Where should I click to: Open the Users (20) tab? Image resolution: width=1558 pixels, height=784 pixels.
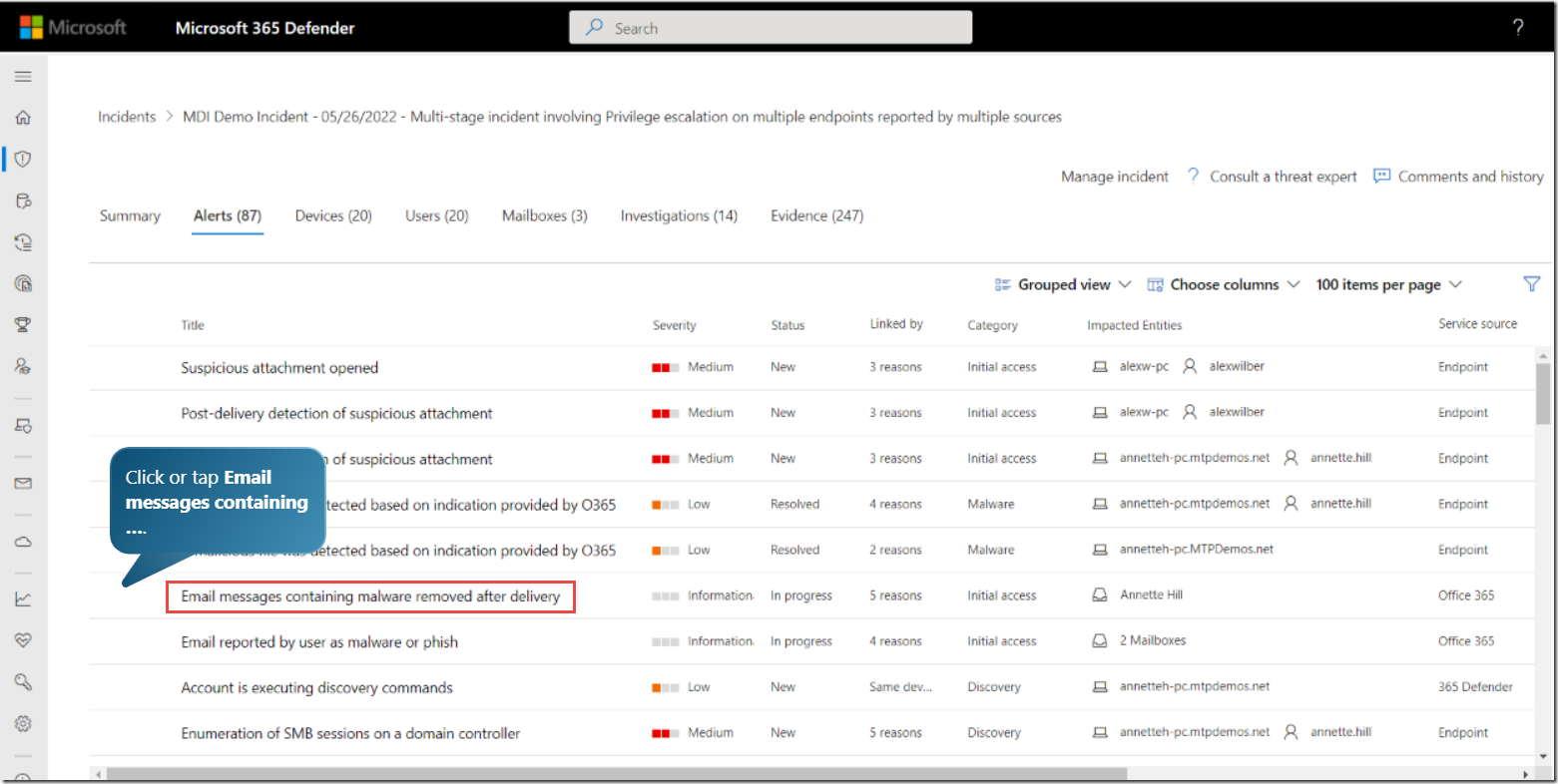437,216
